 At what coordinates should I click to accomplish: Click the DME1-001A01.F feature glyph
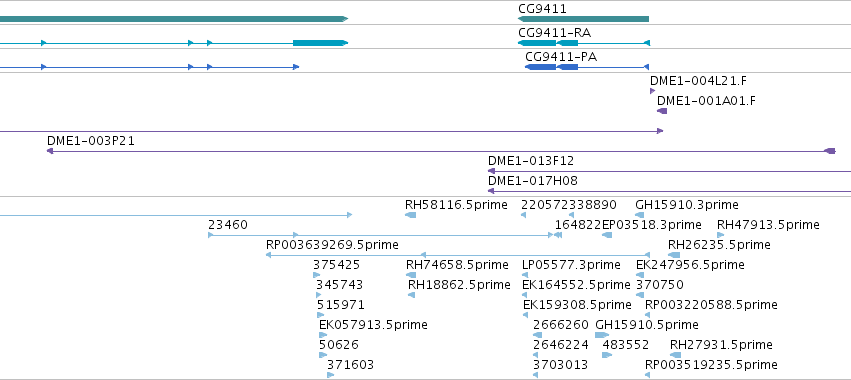pos(662,111)
